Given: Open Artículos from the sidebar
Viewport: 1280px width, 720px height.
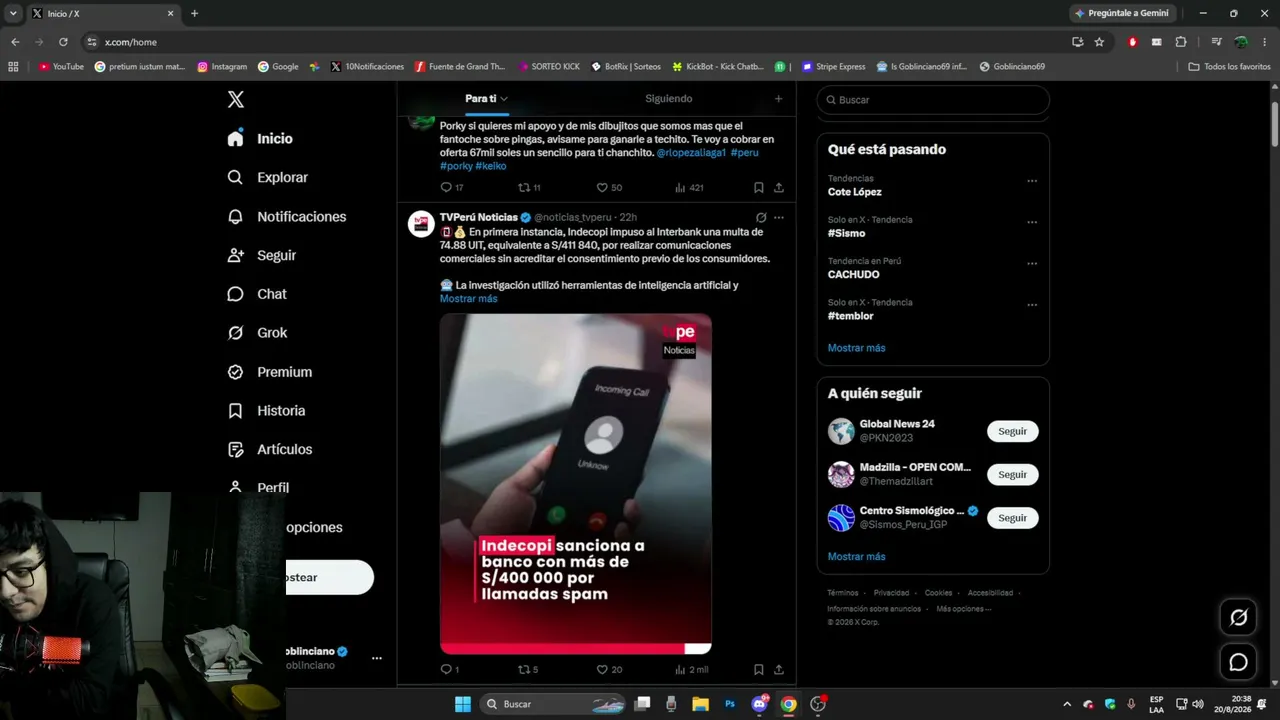Looking at the screenshot, I should tap(270, 449).
